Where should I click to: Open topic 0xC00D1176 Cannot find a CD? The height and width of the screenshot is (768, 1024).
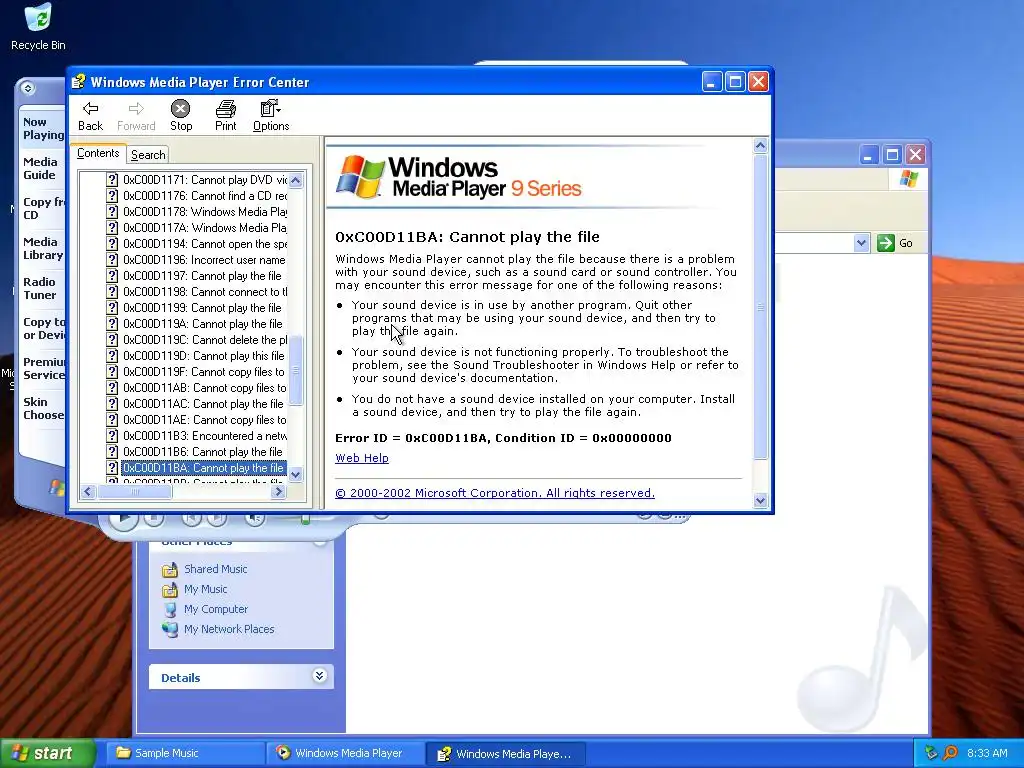[204, 196]
